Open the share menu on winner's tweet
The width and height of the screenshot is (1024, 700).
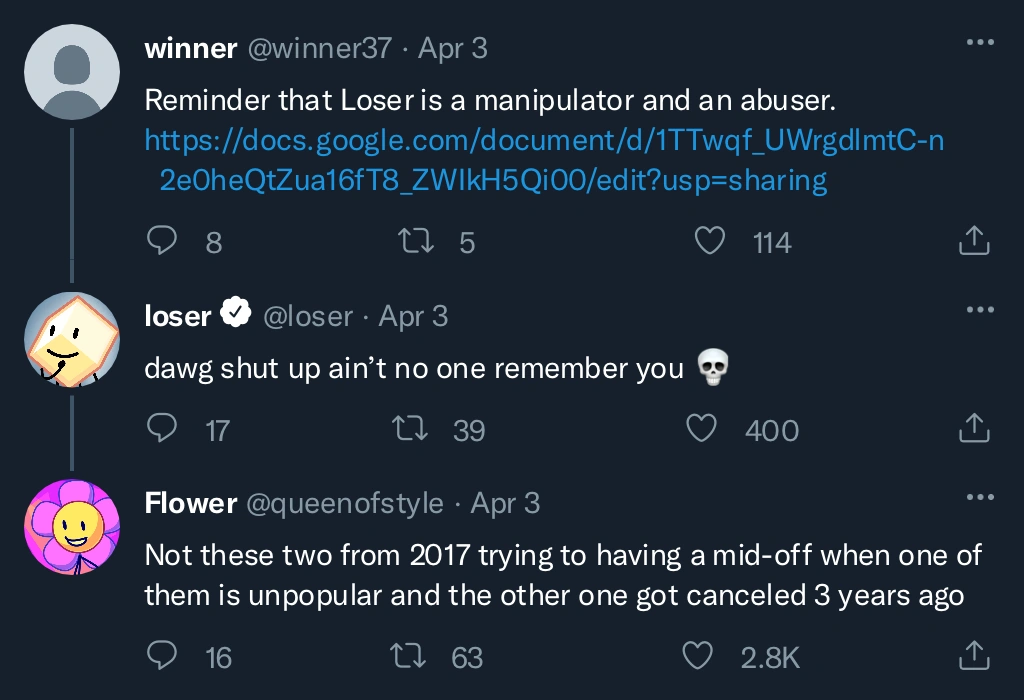(973, 240)
